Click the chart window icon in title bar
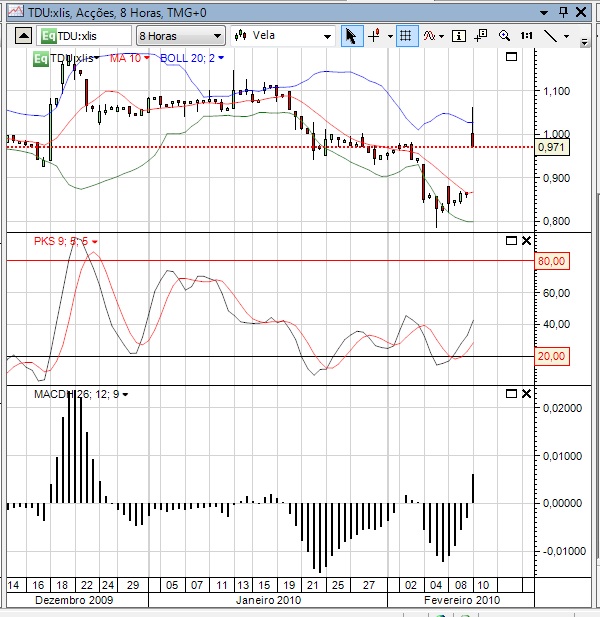This screenshot has width=600, height=617. tap(16, 12)
